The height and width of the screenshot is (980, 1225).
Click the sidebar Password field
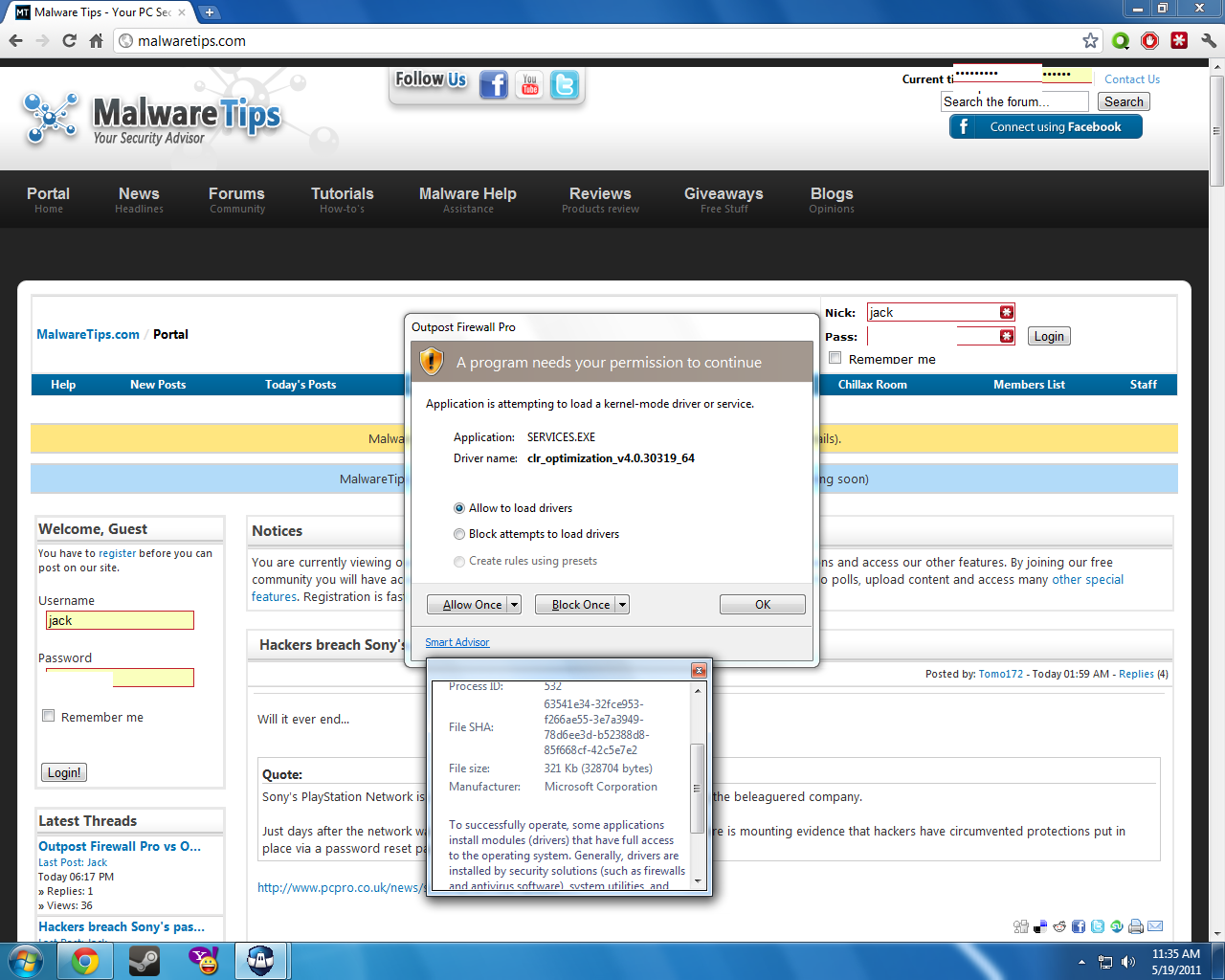pos(120,678)
